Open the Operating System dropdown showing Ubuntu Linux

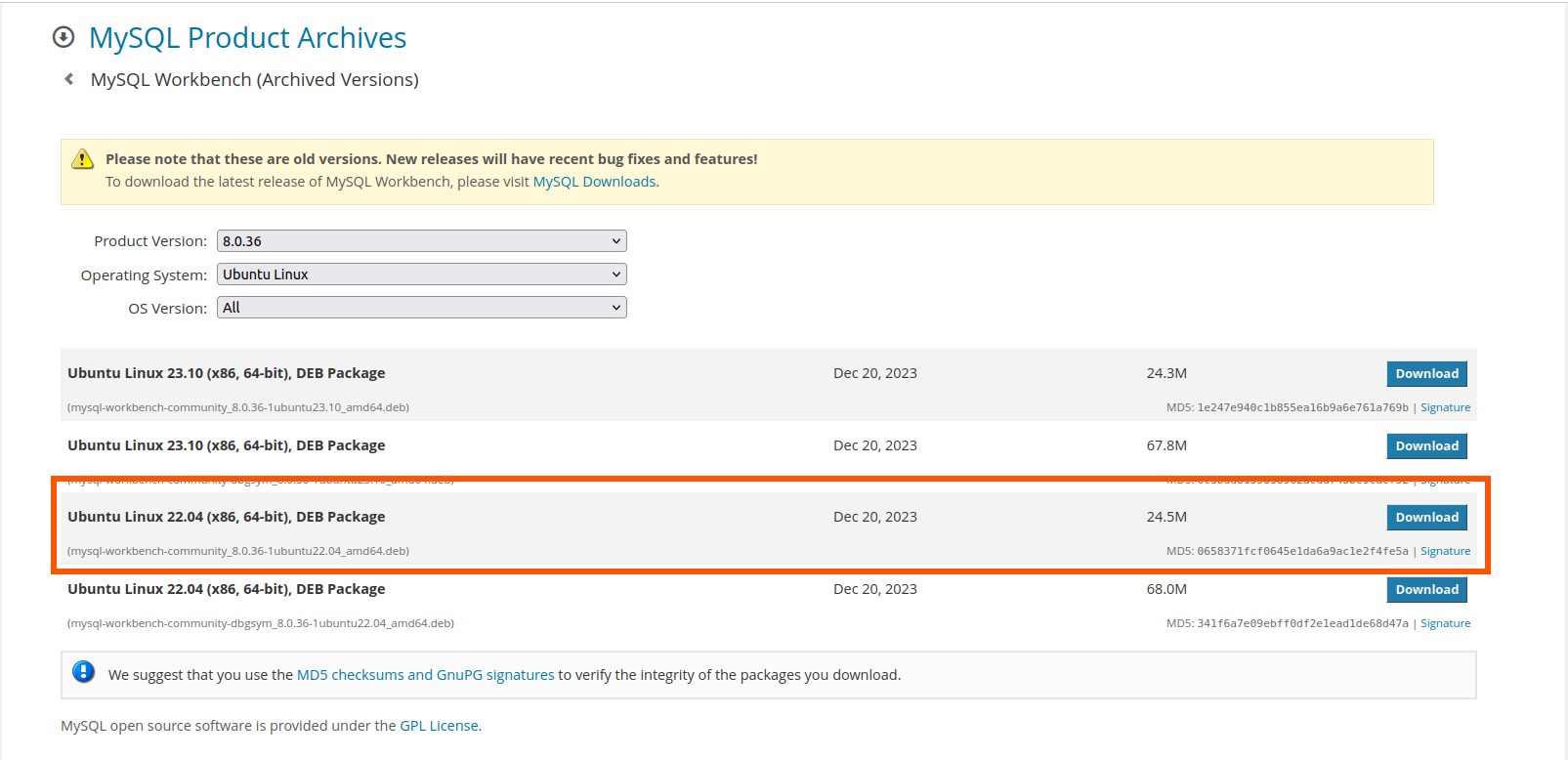point(421,274)
